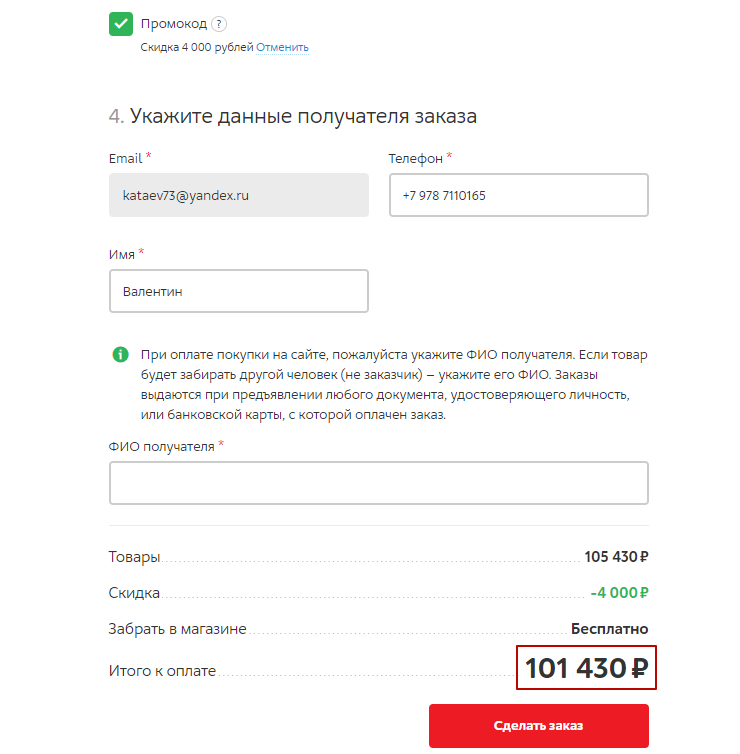Image resolution: width=740 pixels, height=754 pixels.
Task: Click the Отменить link to cancel the discount
Action: point(282,47)
